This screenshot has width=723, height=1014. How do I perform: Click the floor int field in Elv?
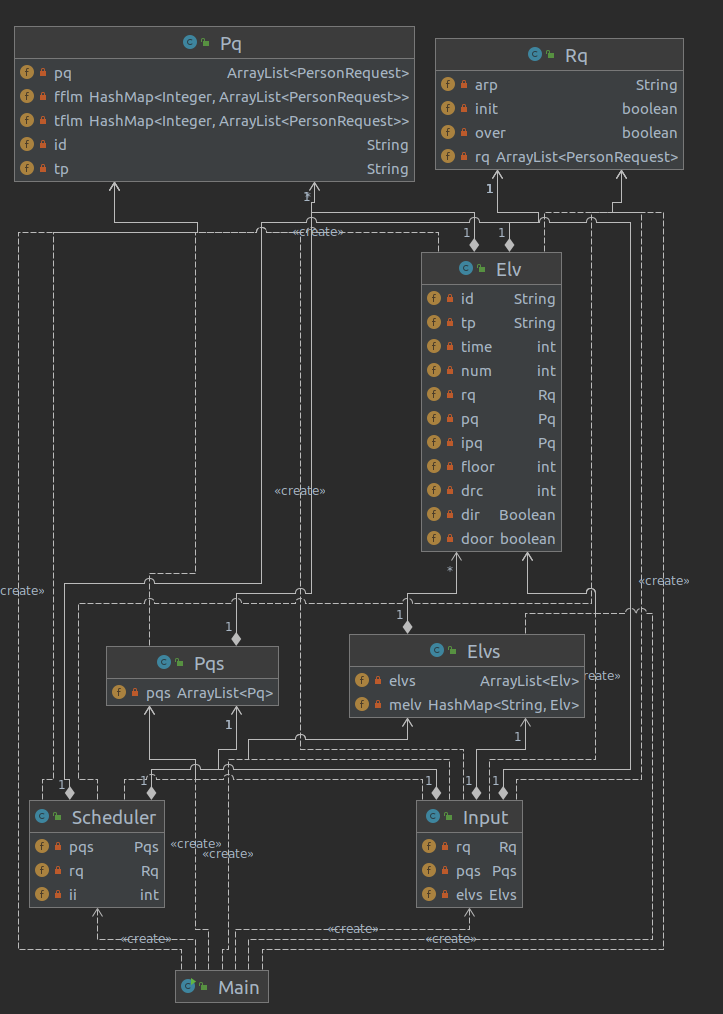pyautogui.click(x=491, y=467)
